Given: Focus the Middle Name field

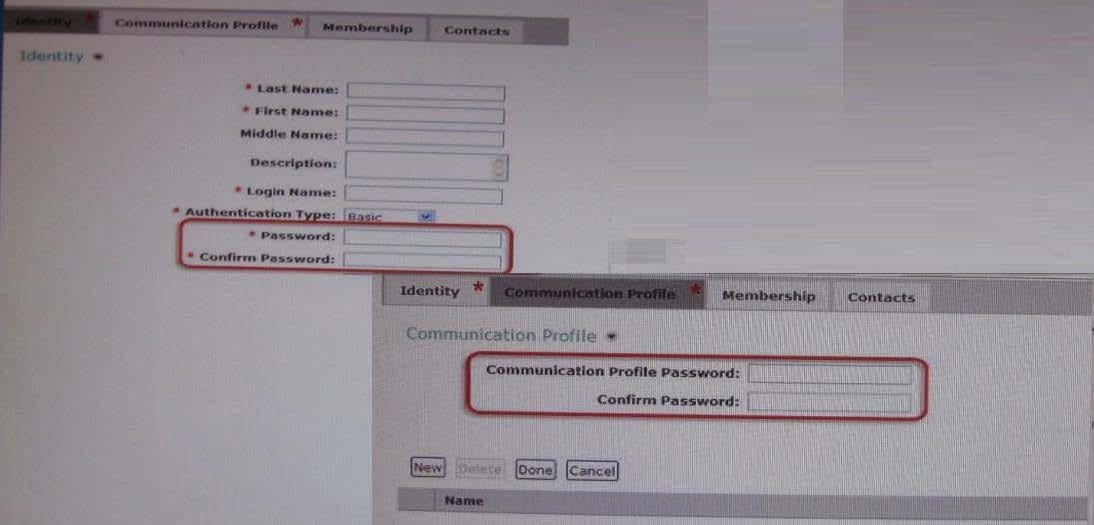Looking at the screenshot, I should [x=425, y=138].
